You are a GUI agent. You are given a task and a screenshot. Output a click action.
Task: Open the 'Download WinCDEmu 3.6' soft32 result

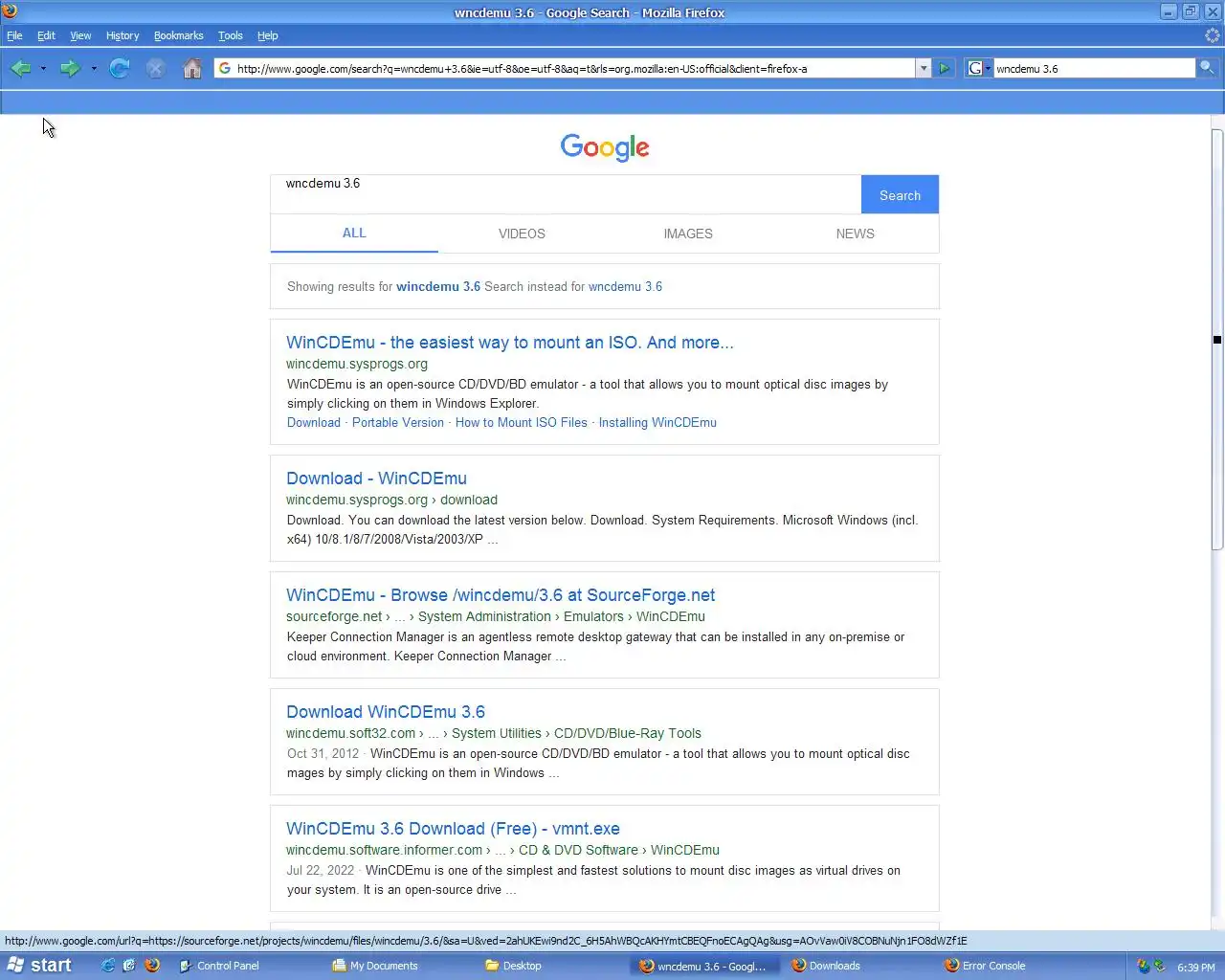pos(386,712)
